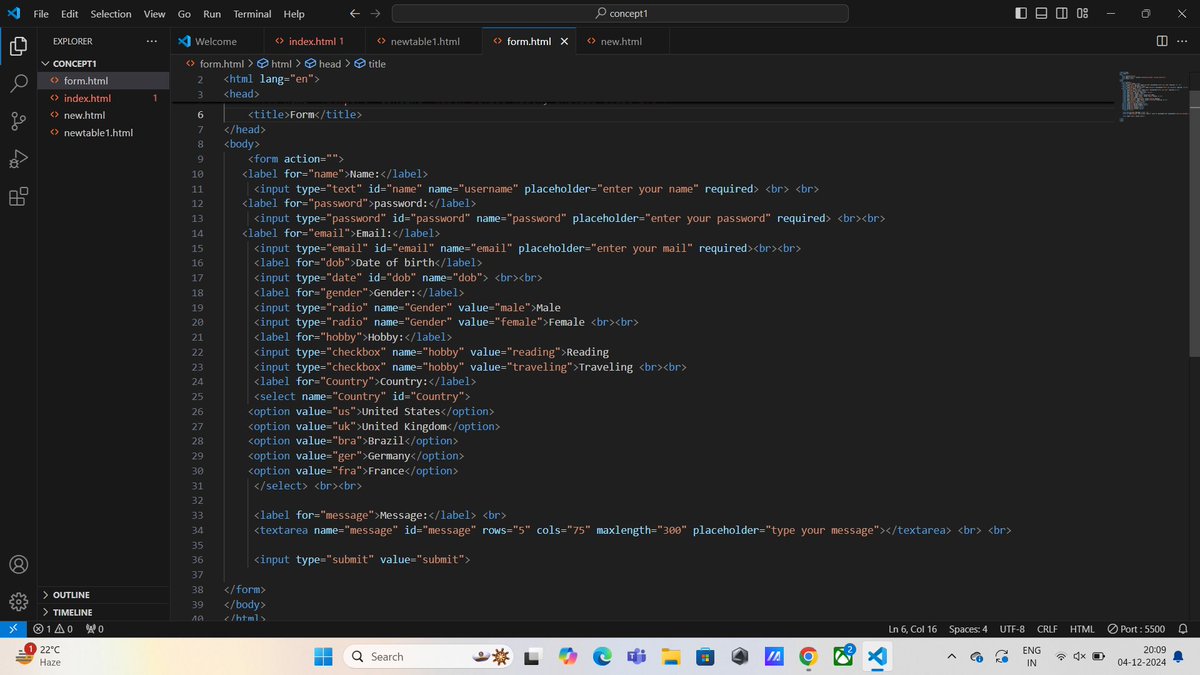Image resolution: width=1200 pixels, height=675 pixels.
Task: Open the Selection menu
Action: [x=110, y=14]
